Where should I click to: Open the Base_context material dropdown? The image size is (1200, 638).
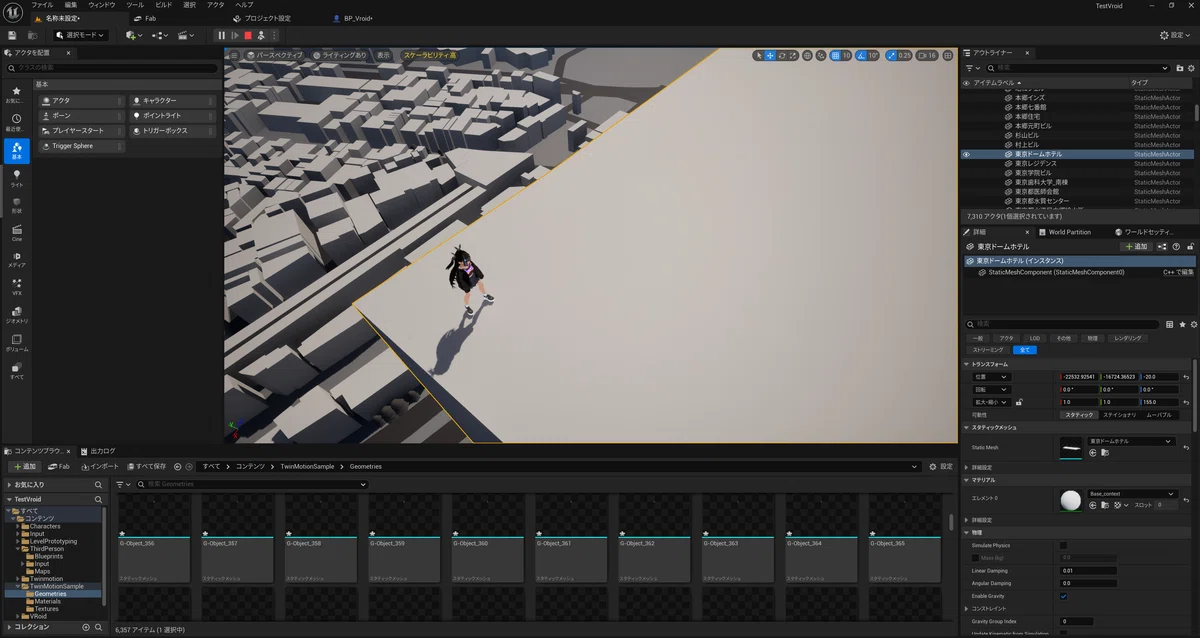point(1131,493)
